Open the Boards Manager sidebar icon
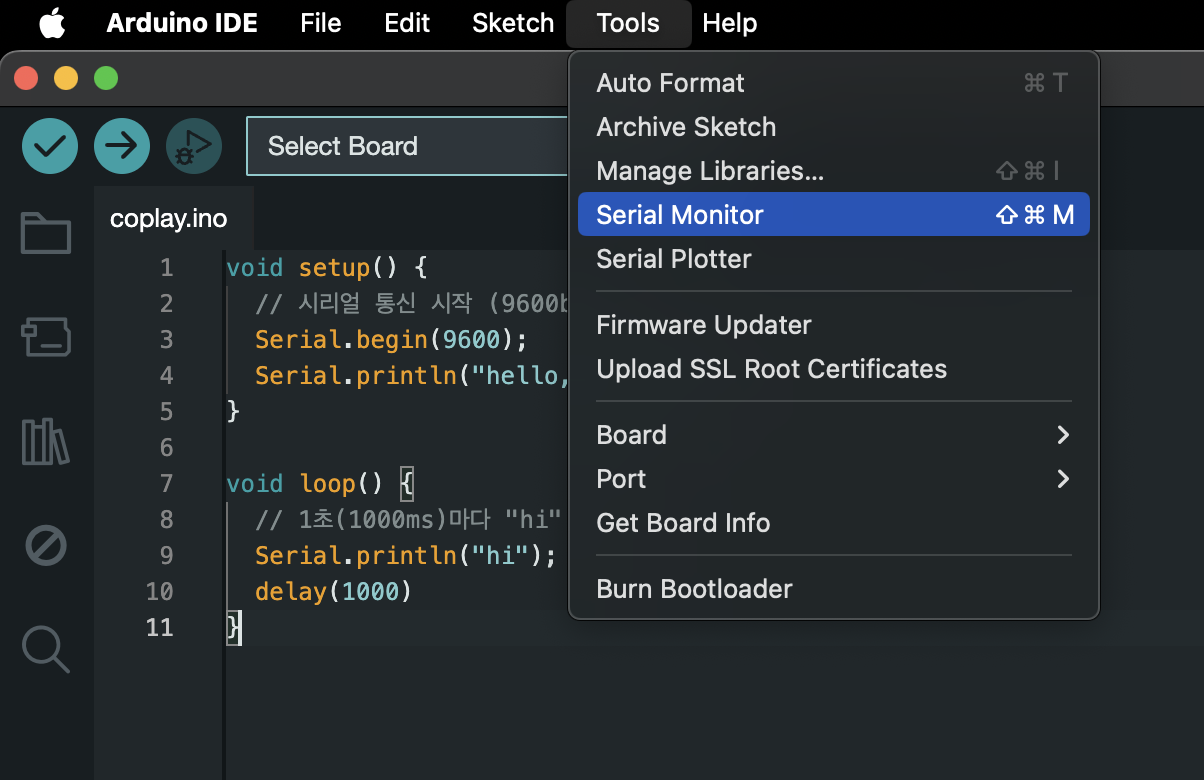The image size is (1204, 780). 46,337
